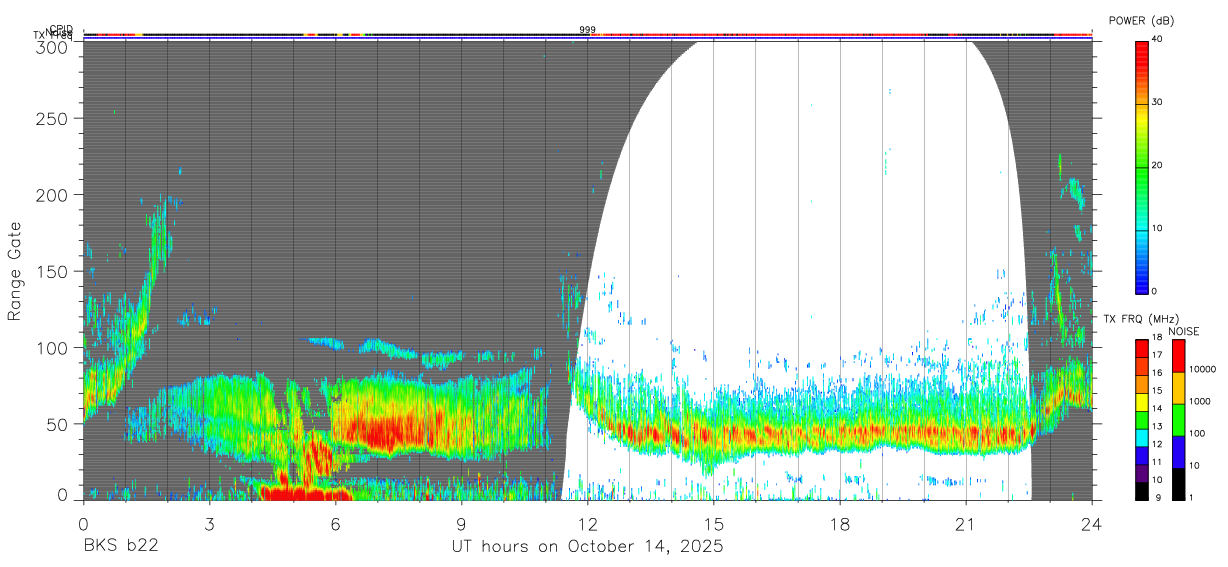Click the UT hours on October 14, 2025 title
The height and width of the screenshot is (567, 1228).
586,547
